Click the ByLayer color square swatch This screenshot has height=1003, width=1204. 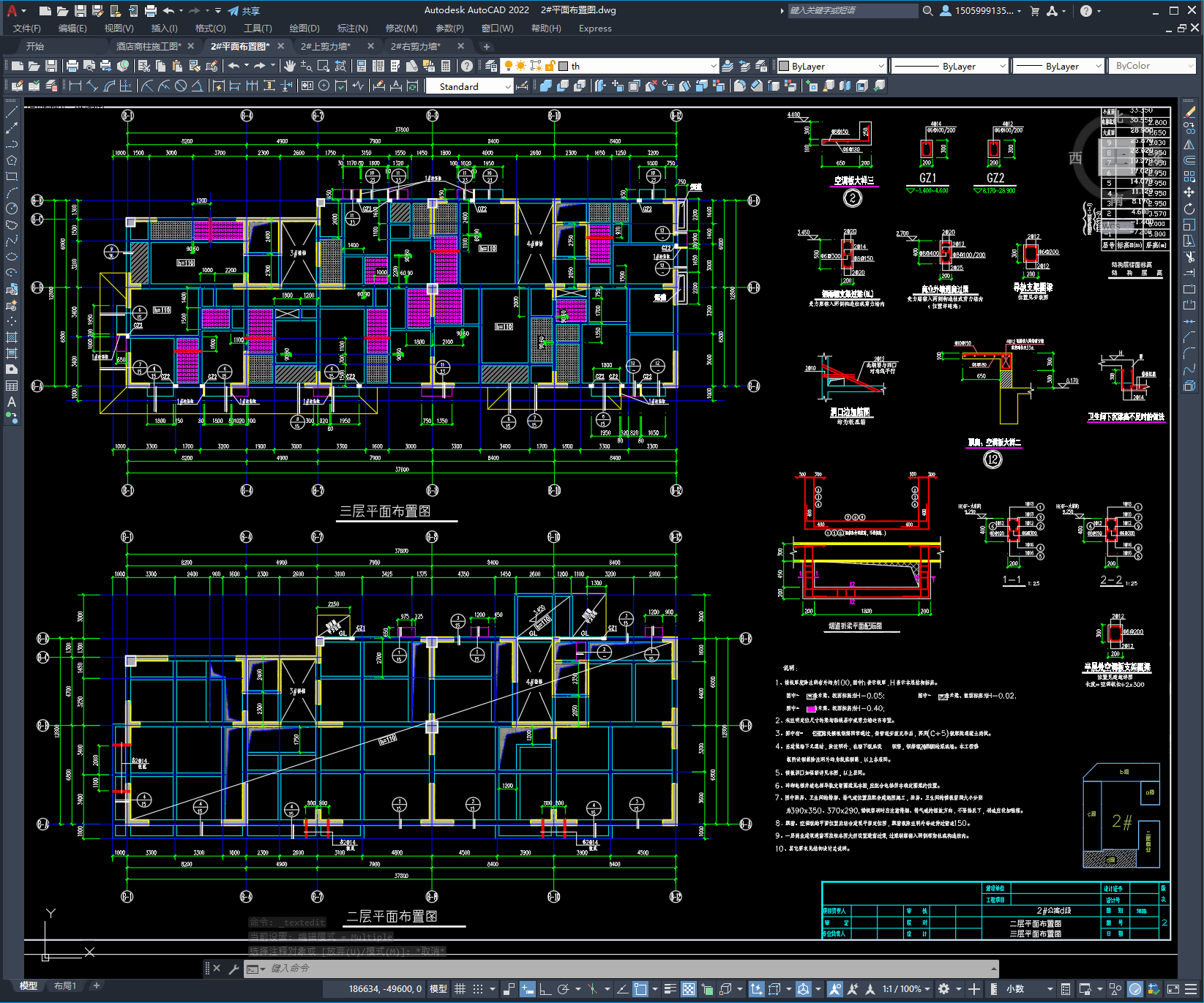785,66
